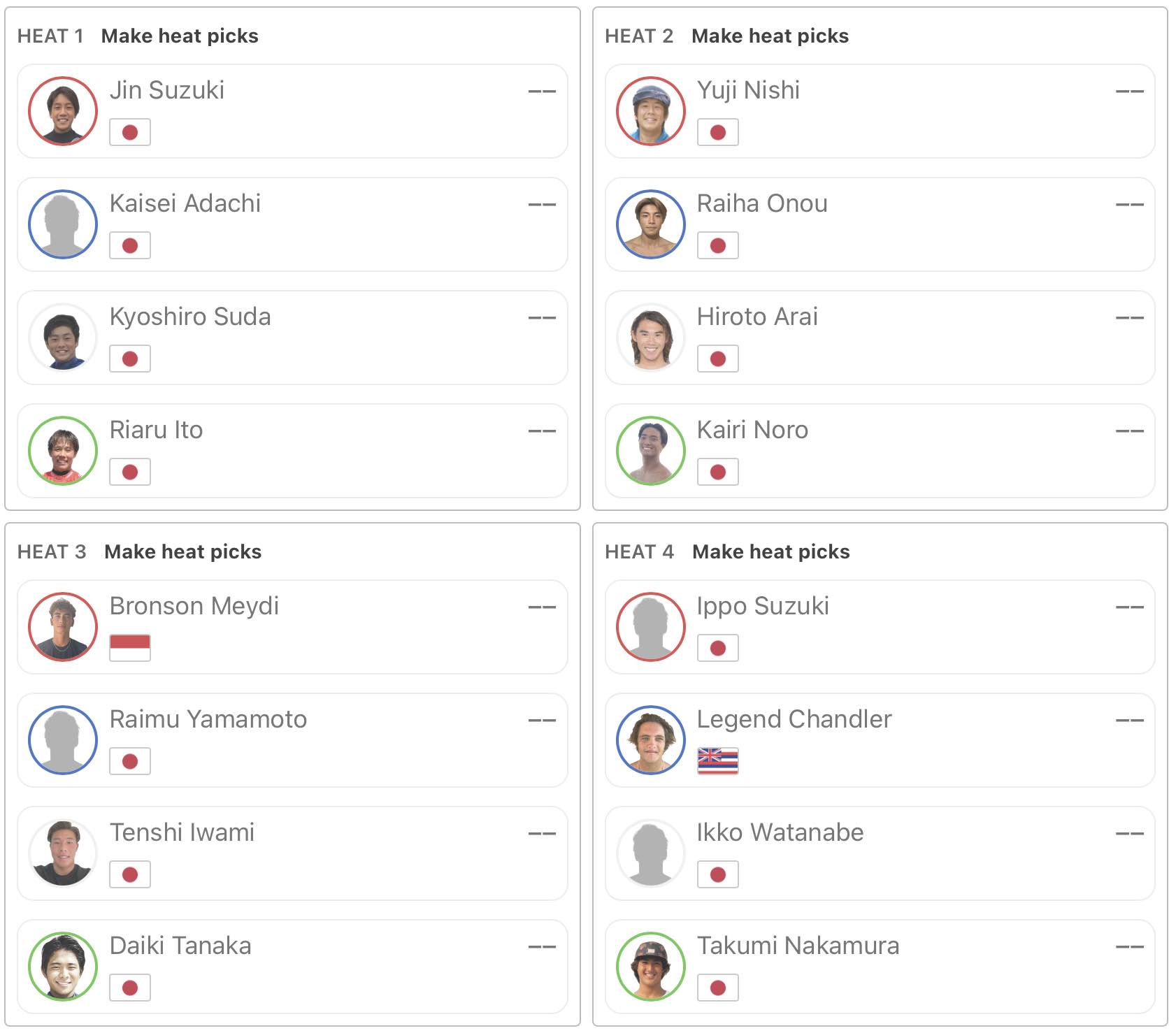1176x1033 pixels.
Task: Click Raiha Onou's avatar photo
Action: (650, 224)
